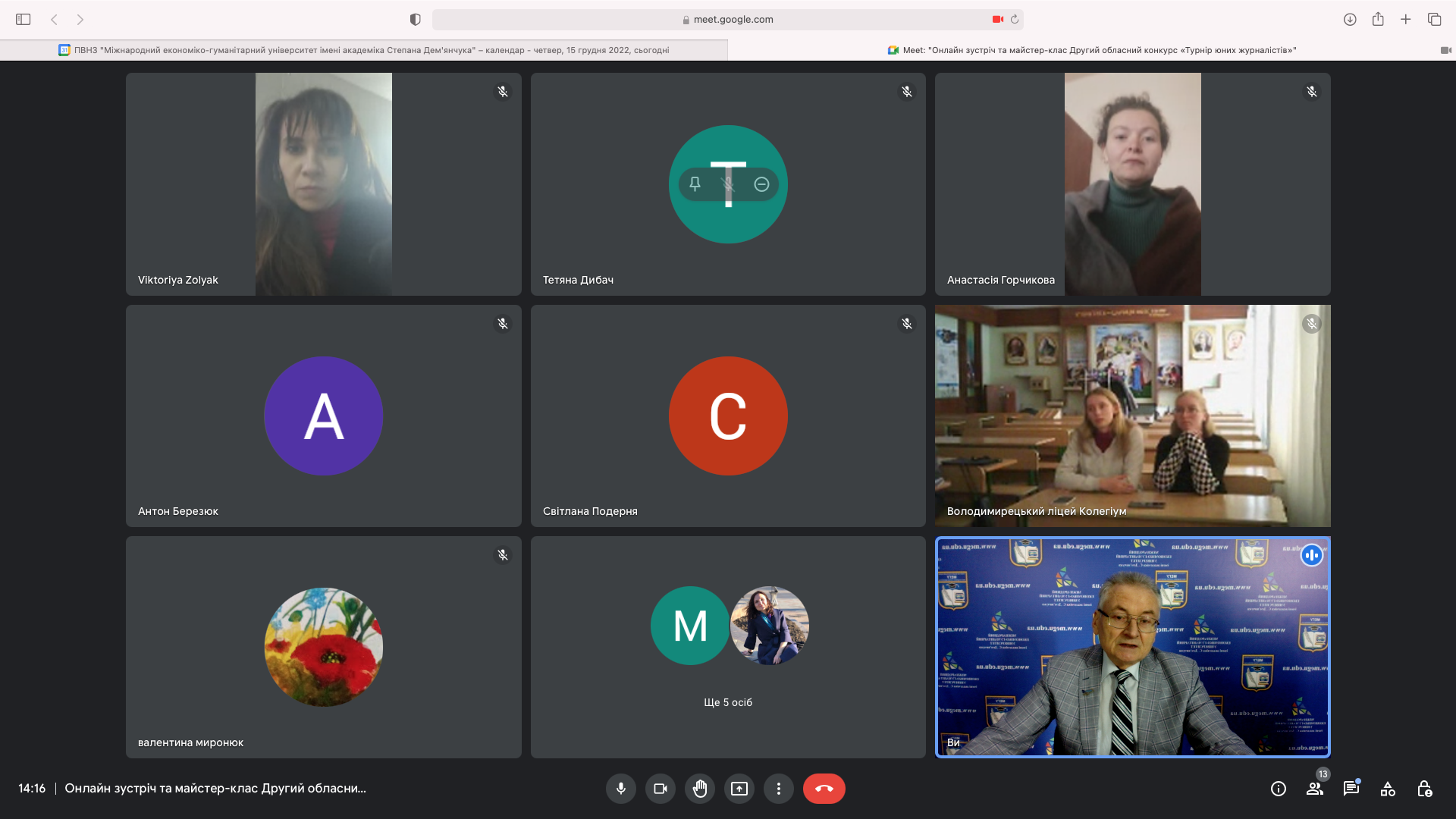Image resolution: width=1456 pixels, height=819 pixels.
Task: Click the name label валентина миронюк
Action: click(190, 742)
